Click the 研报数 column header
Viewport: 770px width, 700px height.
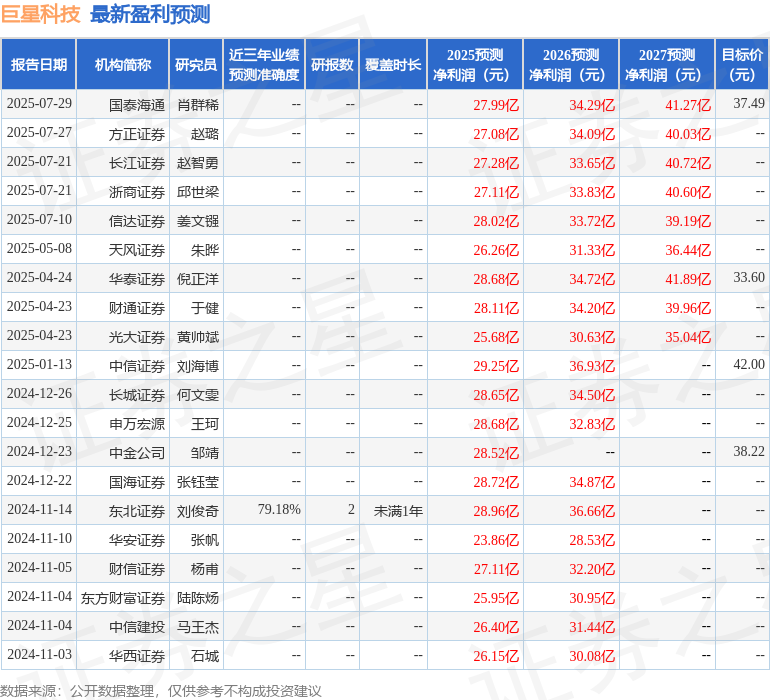click(x=332, y=64)
